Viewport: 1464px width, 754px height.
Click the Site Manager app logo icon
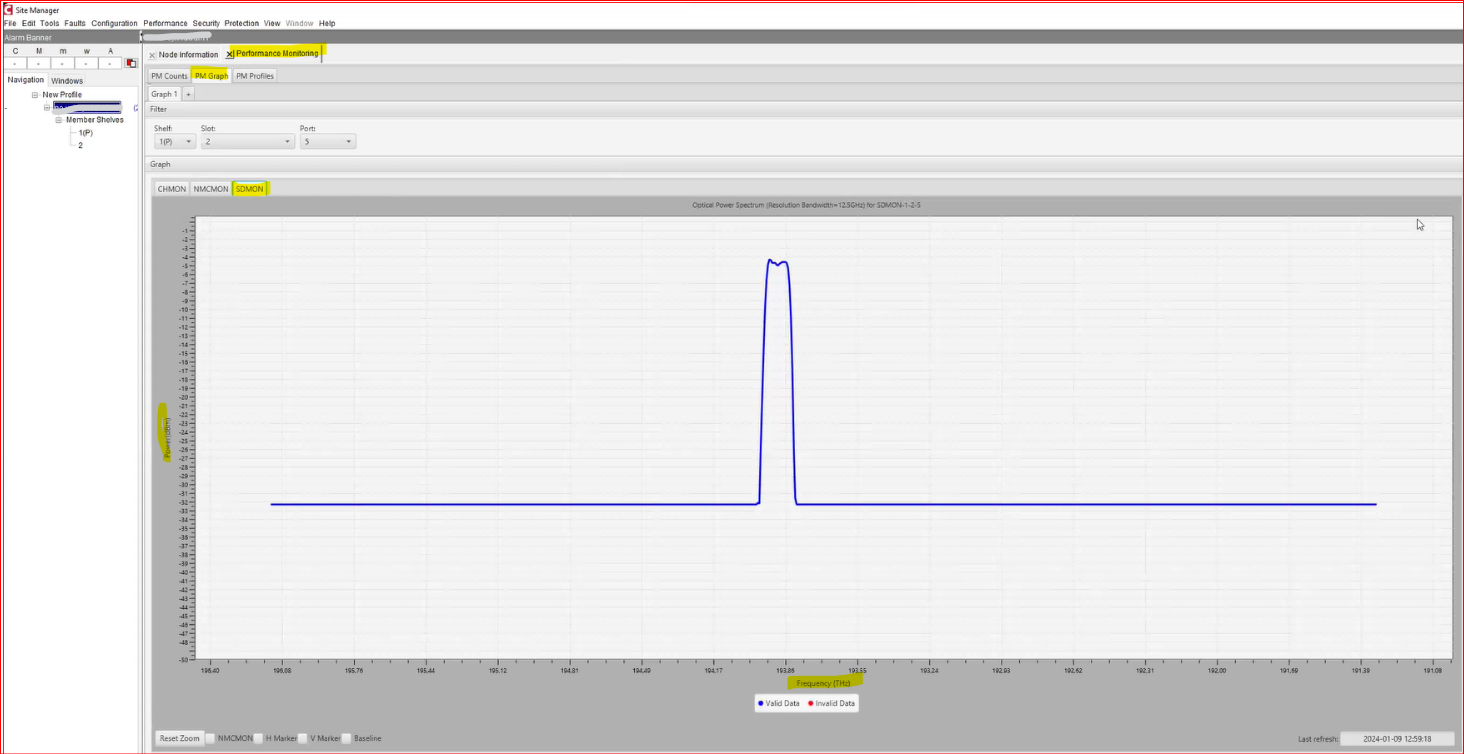point(8,10)
